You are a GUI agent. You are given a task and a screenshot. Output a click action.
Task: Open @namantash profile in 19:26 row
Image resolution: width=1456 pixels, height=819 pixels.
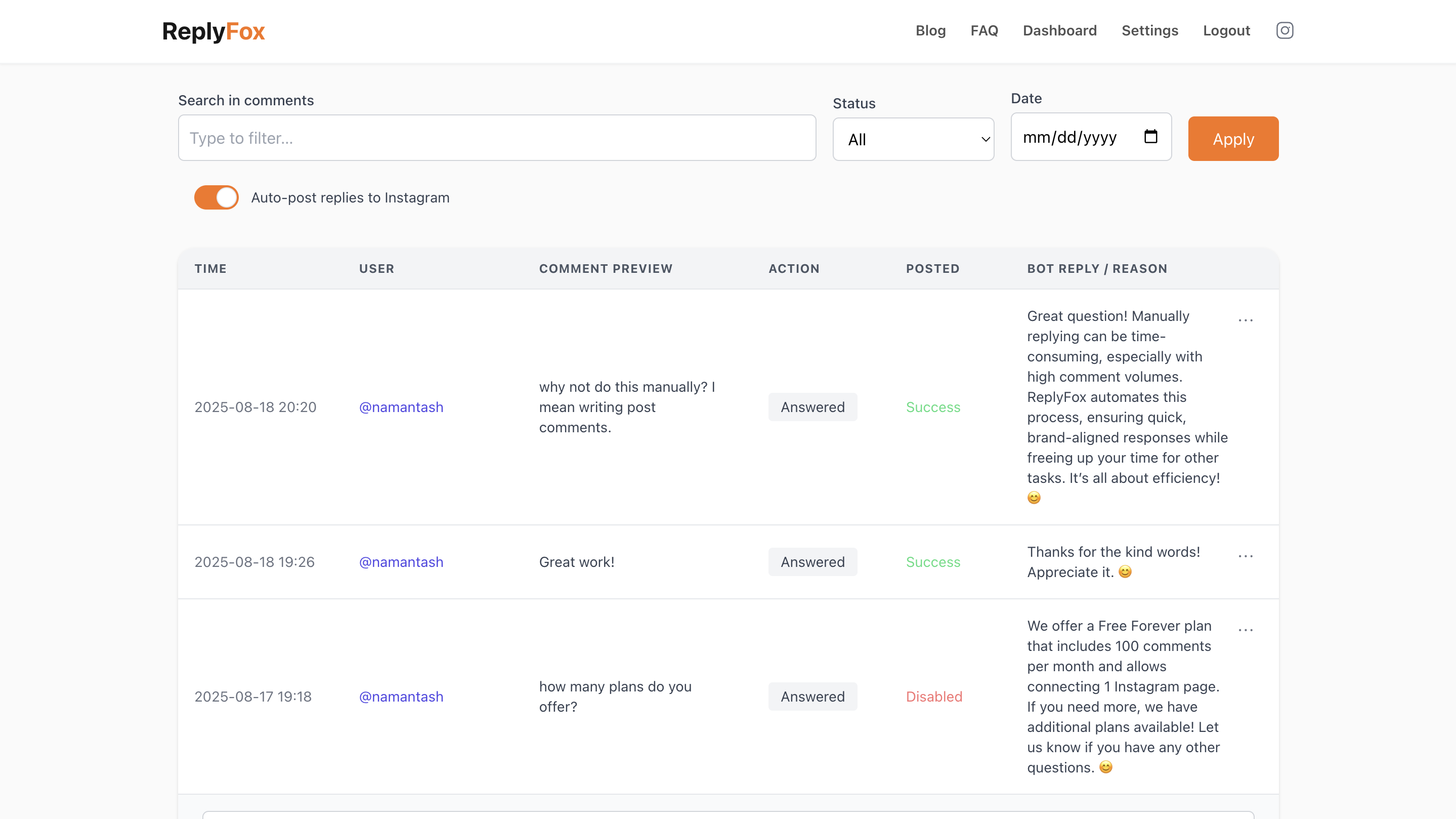(401, 562)
